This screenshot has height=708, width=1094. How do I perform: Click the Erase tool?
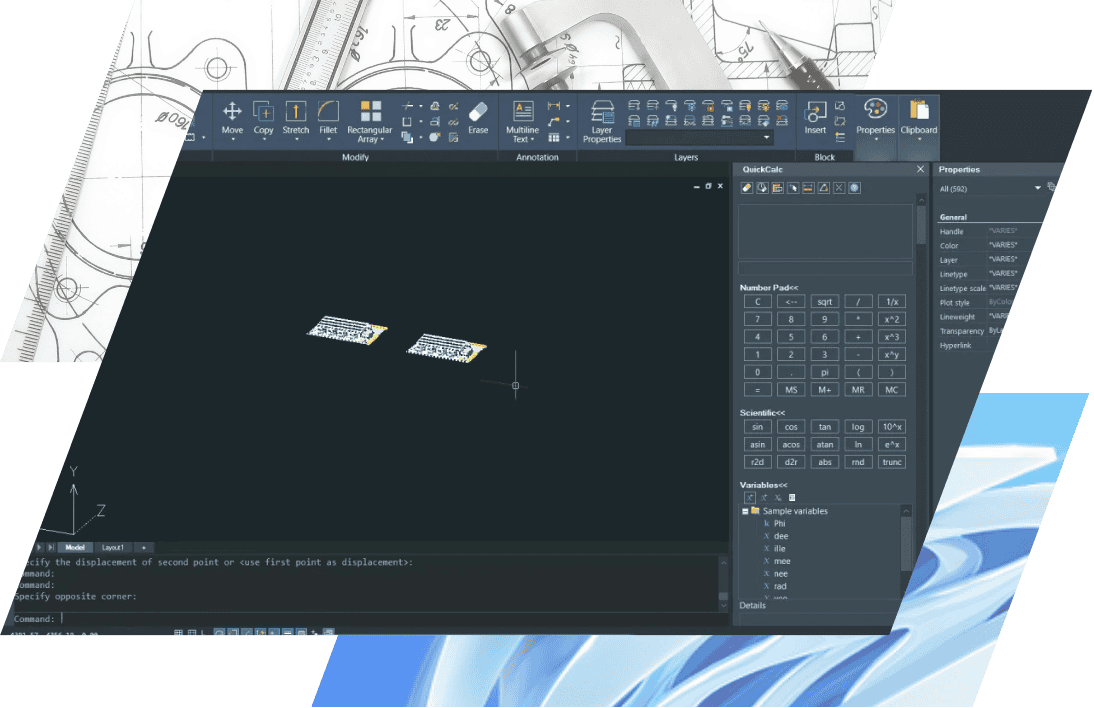pyautogui.click(x=478, y=117)
